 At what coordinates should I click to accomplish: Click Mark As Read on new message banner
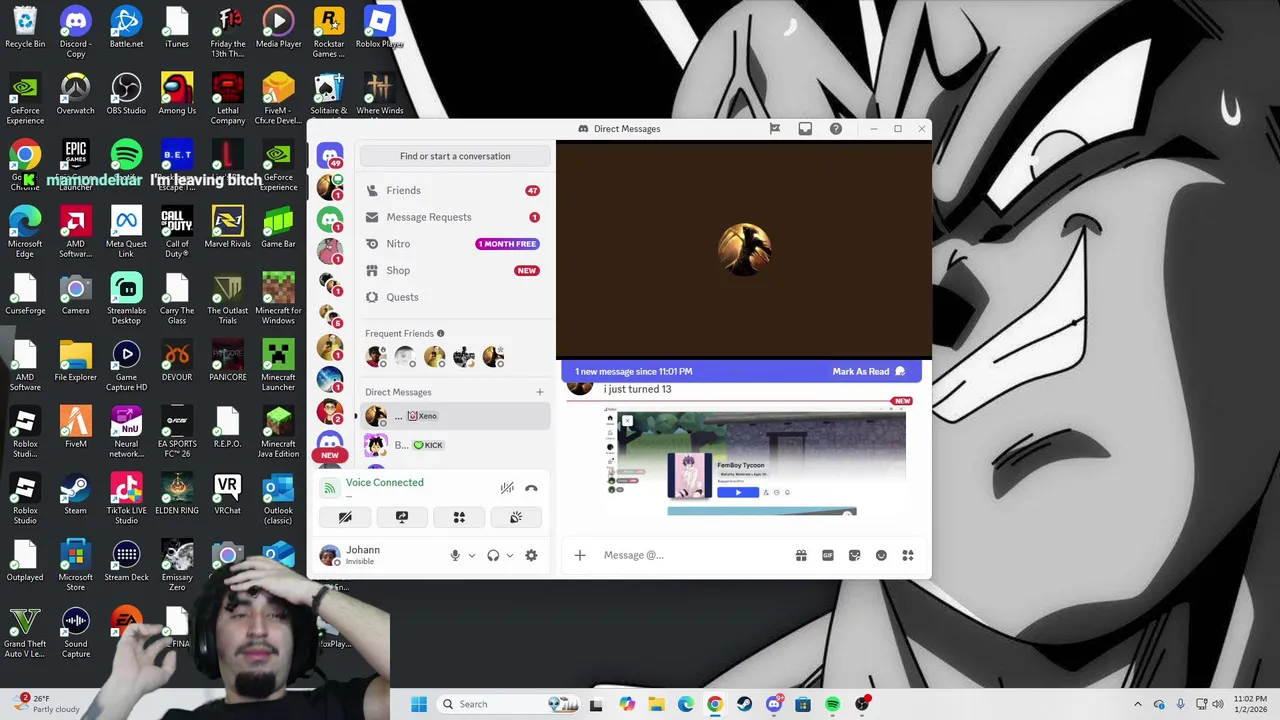point(868,371)
